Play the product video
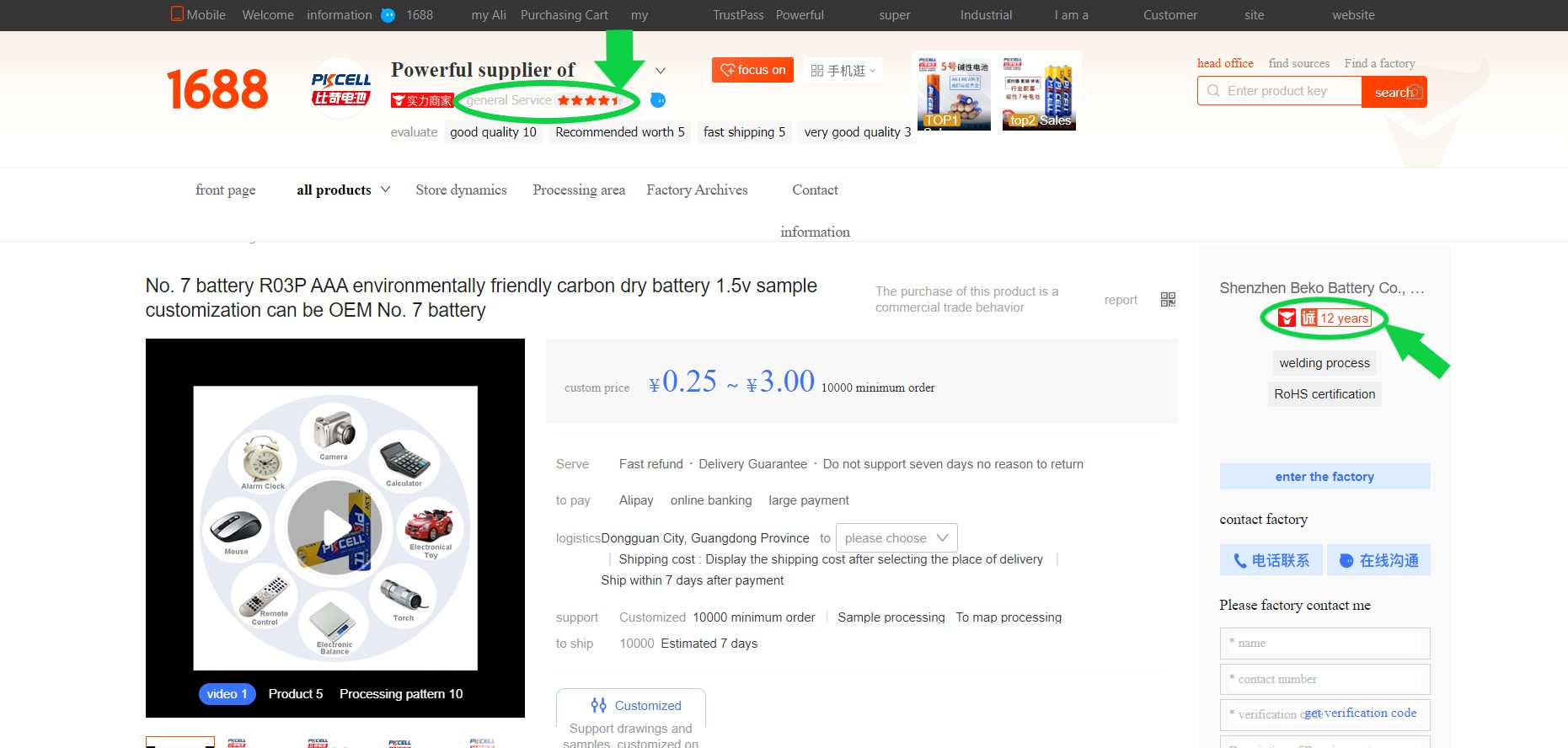1568x748 pixels. pyautogui.click(x=335, y=527)
